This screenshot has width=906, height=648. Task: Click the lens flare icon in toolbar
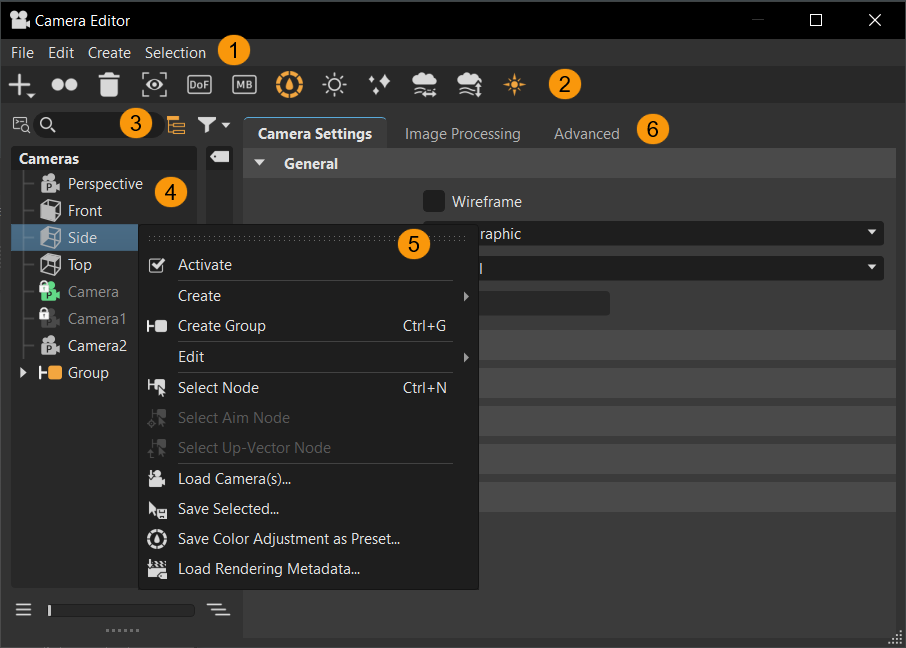pyautogui.click(x=514, y=85)
